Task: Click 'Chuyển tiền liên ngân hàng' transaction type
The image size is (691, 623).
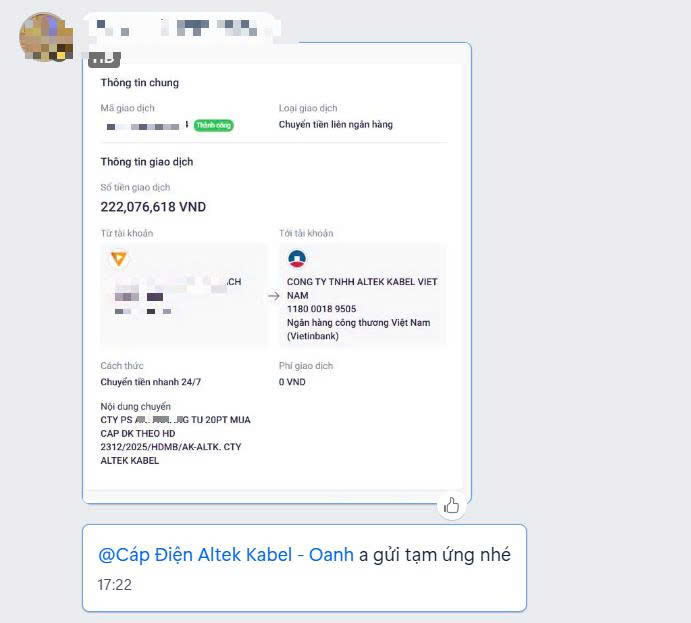Action: 336,125
